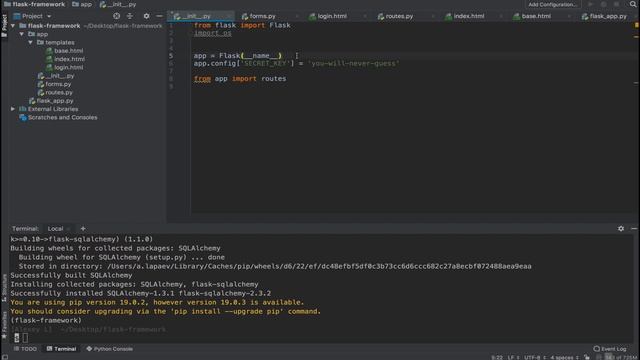Collapse the templates folder
The image size is (640, 360).
31,42
